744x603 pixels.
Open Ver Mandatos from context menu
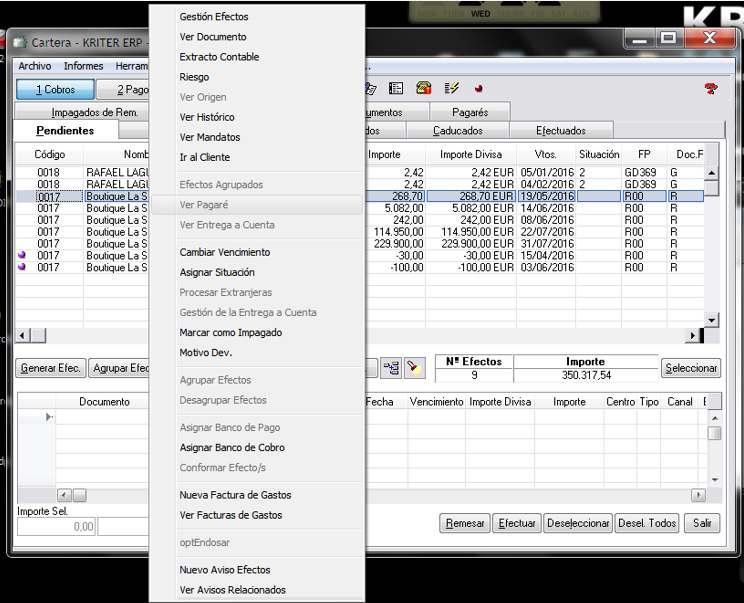click(210, 137)
